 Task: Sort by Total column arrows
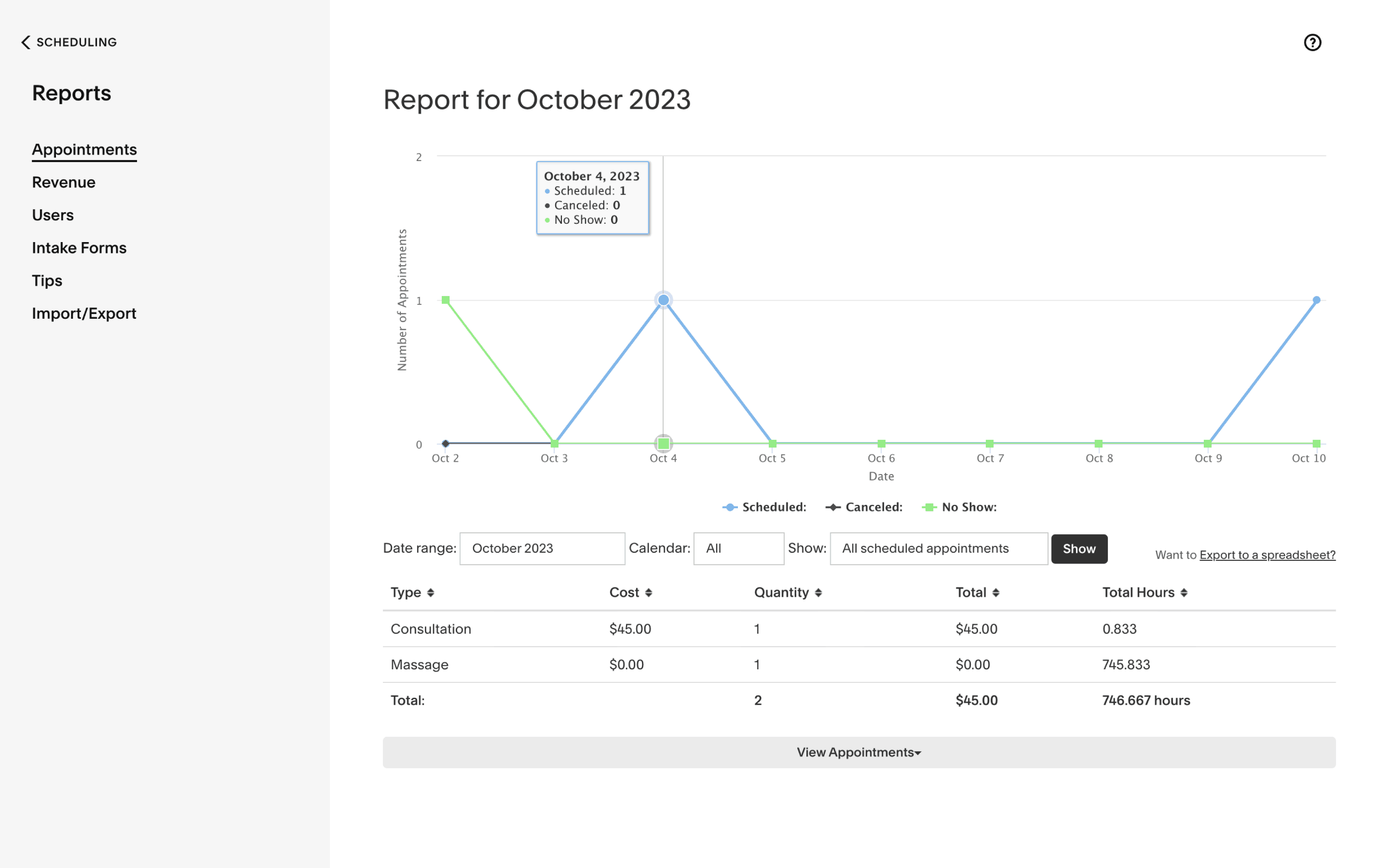click(996, 593)
